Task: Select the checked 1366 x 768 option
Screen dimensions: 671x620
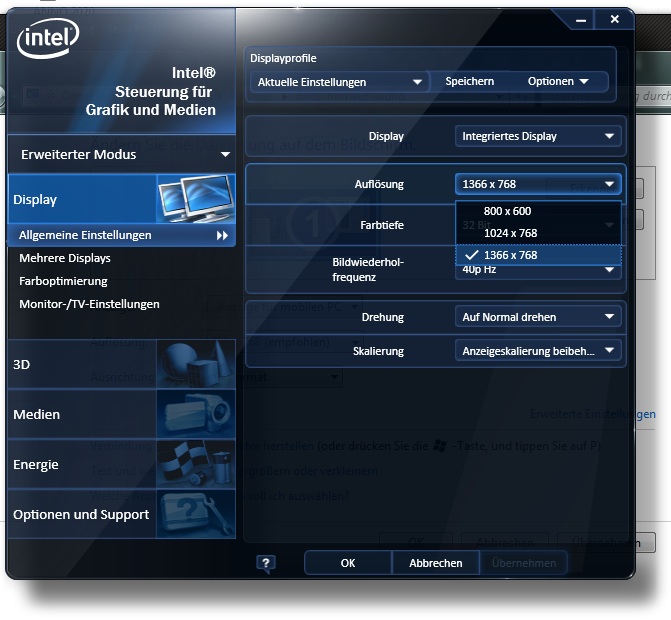Action: (538, 255)
